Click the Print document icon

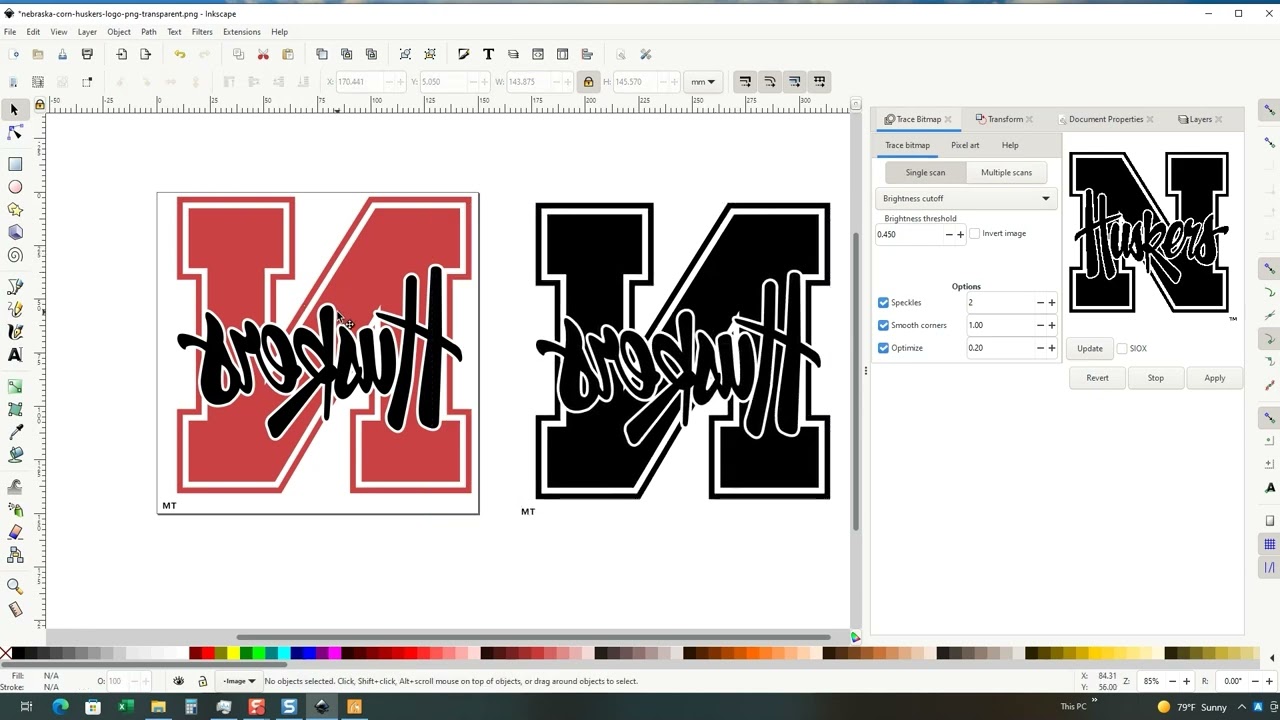click(x=87, y=54)
